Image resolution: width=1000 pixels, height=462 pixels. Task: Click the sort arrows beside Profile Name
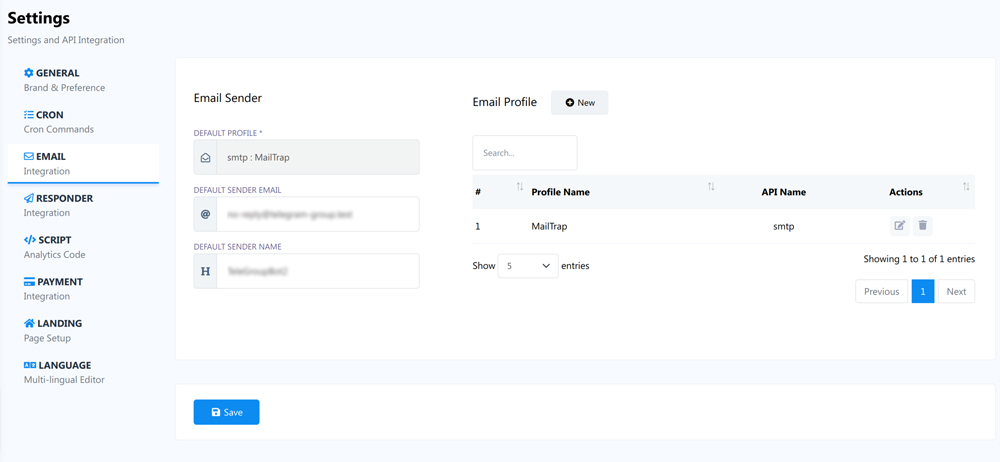click(711, 187)
